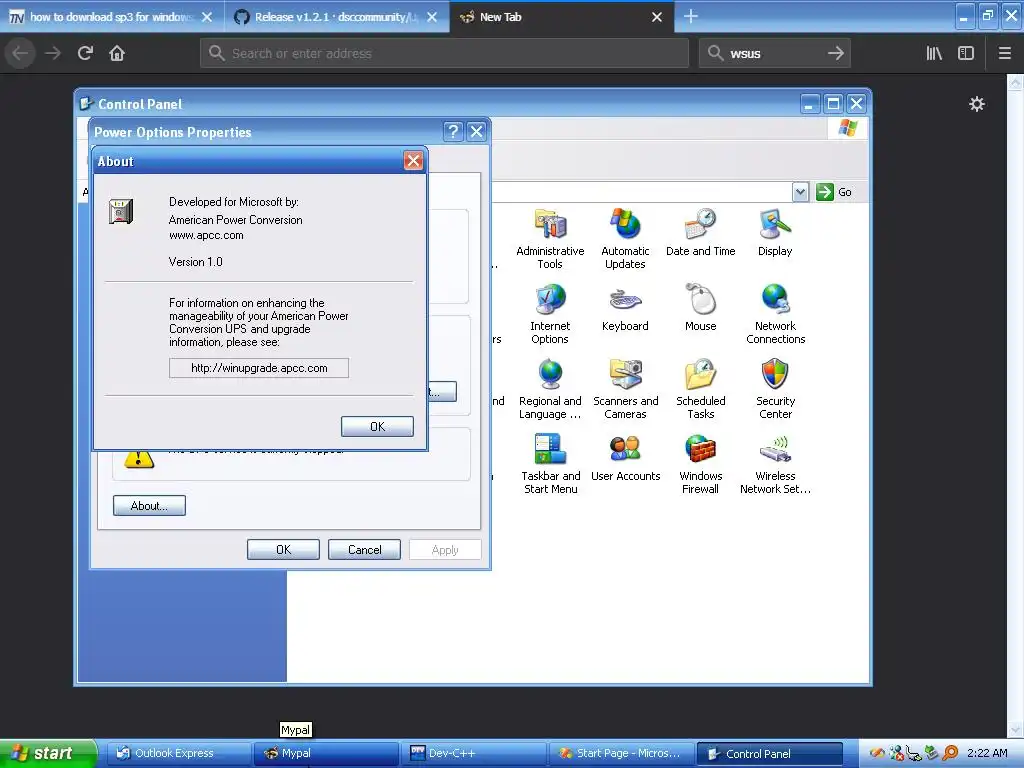This screenshot has height=768, width=1024.
Task: Click the UPS icon in About dialog
Action: [121, 212]
